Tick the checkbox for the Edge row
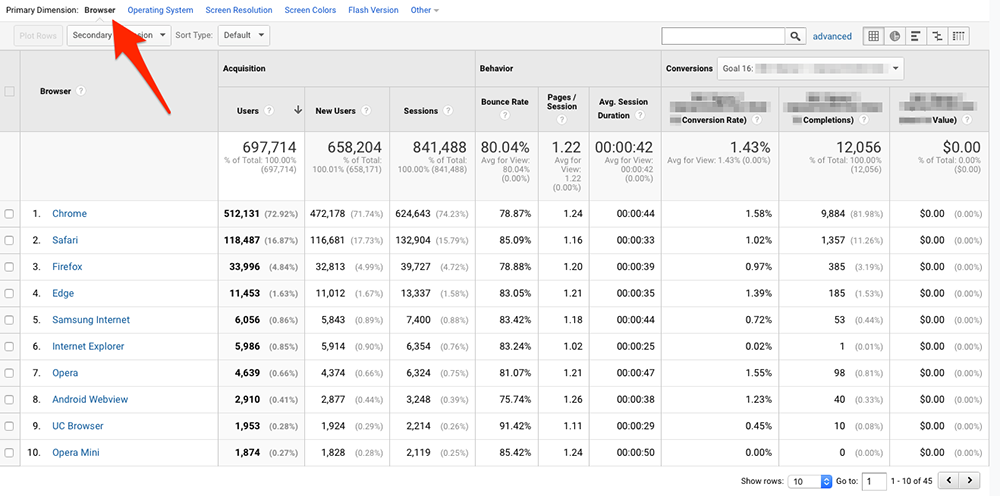This screenshot has height=496, width=1000. [10, 294]
